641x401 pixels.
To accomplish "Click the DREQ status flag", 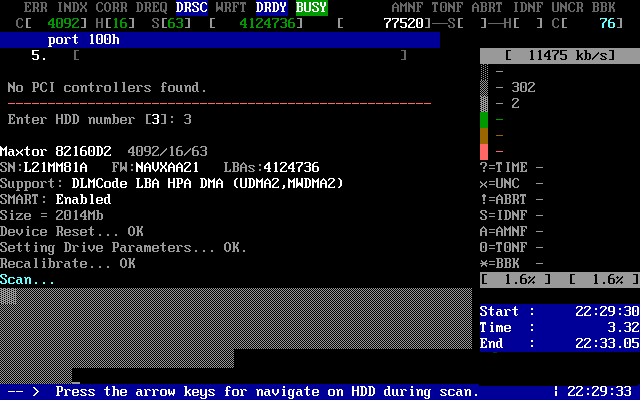I will [x=151, y=7].
